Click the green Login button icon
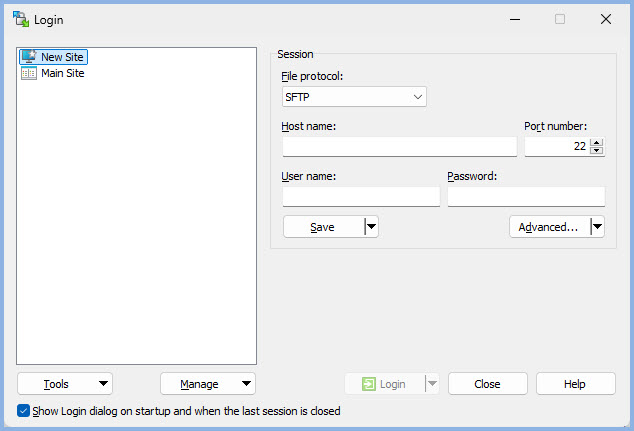Screen dimensions: 634x431 click(x=369, y=384)
